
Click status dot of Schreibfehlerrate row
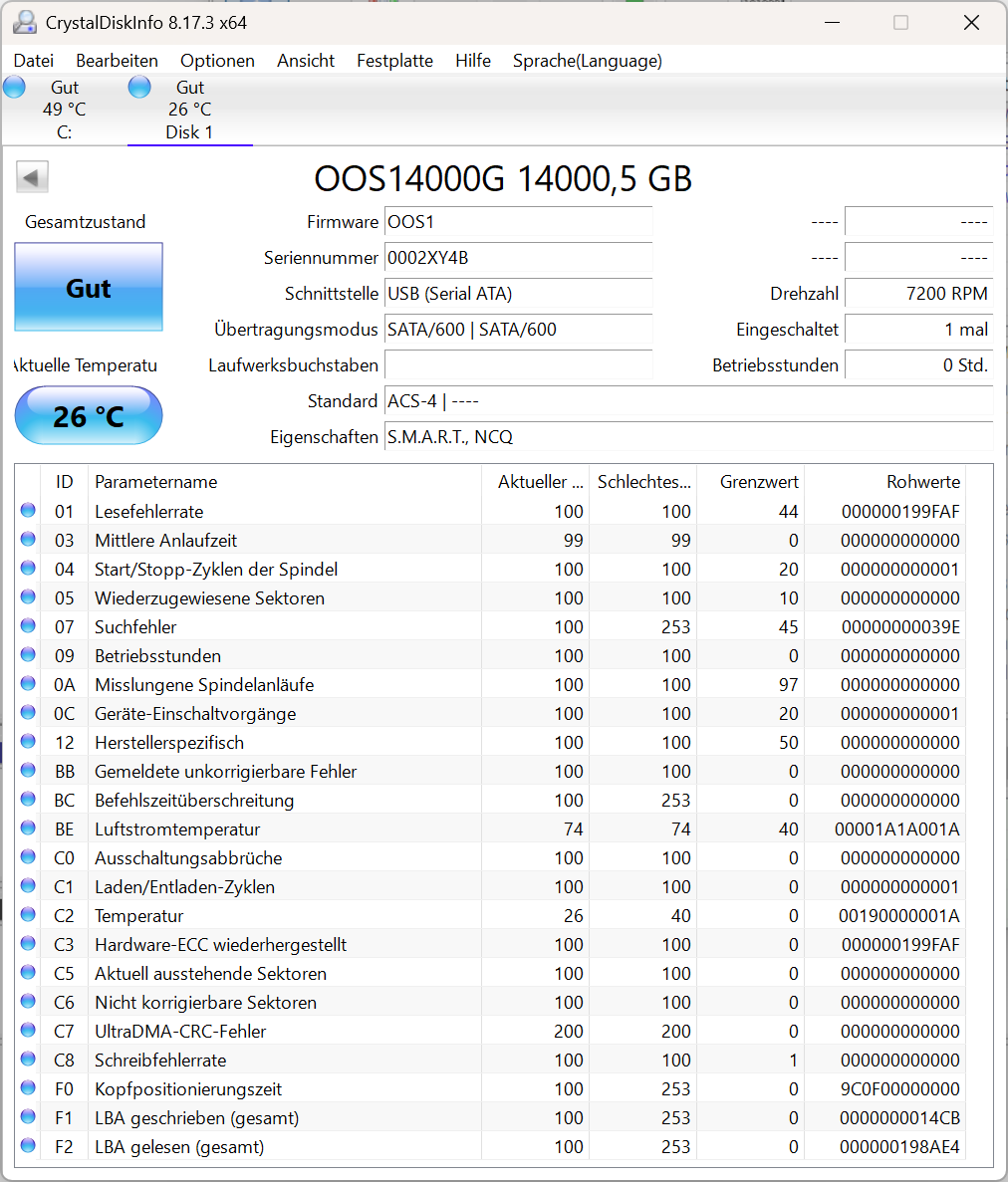pyautogui.click(x=28, y=1060)
